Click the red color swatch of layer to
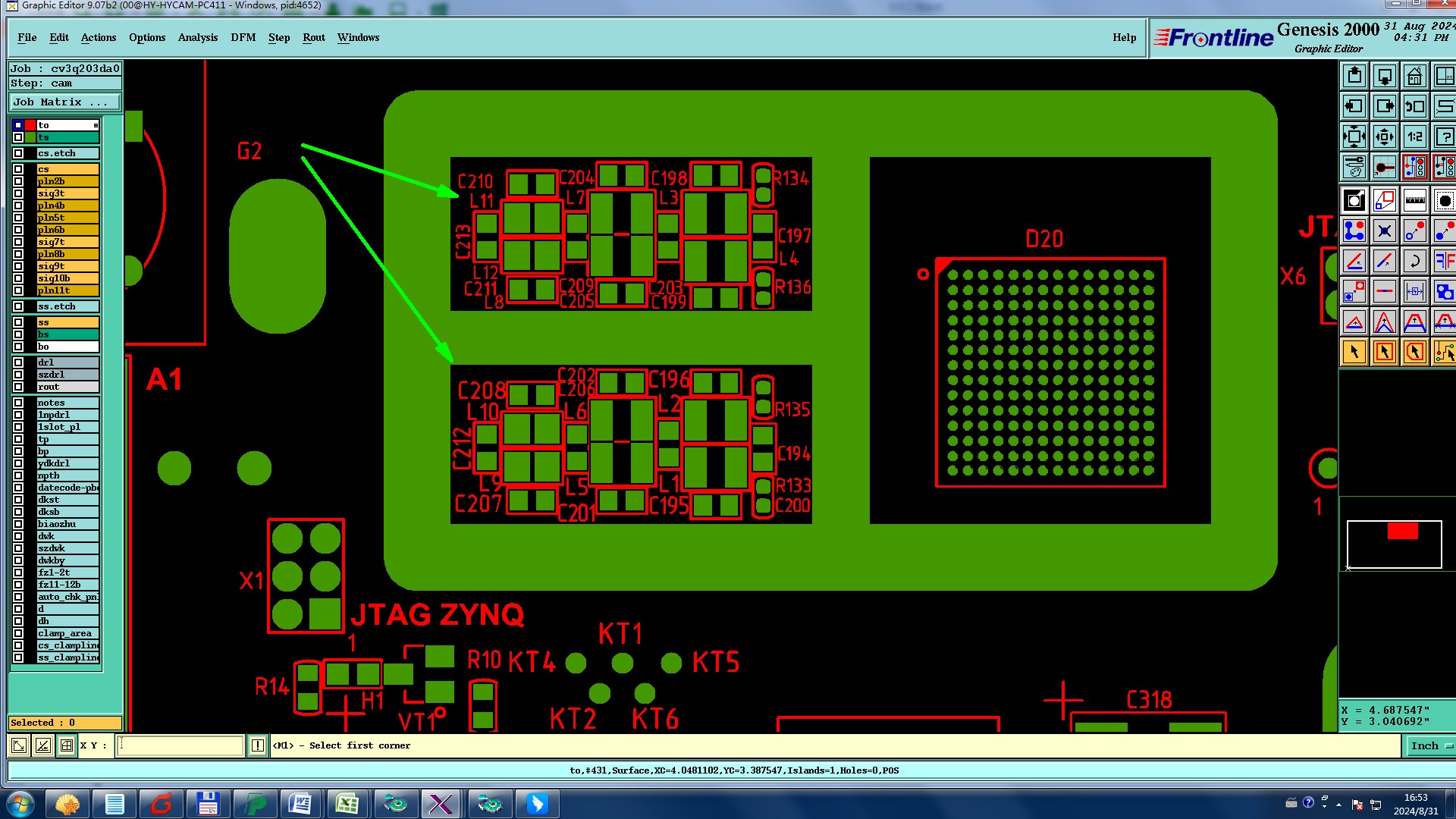The height and width of the screenshot is (819, 1456). click(x=30, y=125)
